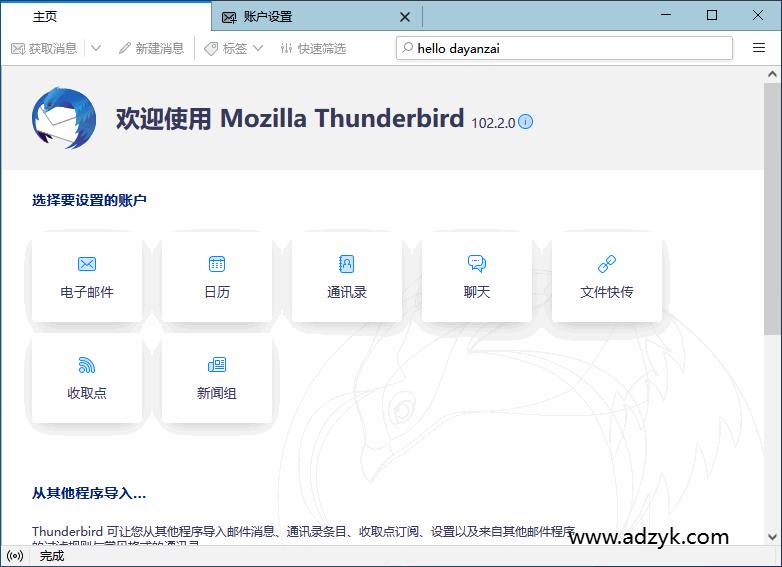Switch to the 主页 tab

click(x=106, y=16)
